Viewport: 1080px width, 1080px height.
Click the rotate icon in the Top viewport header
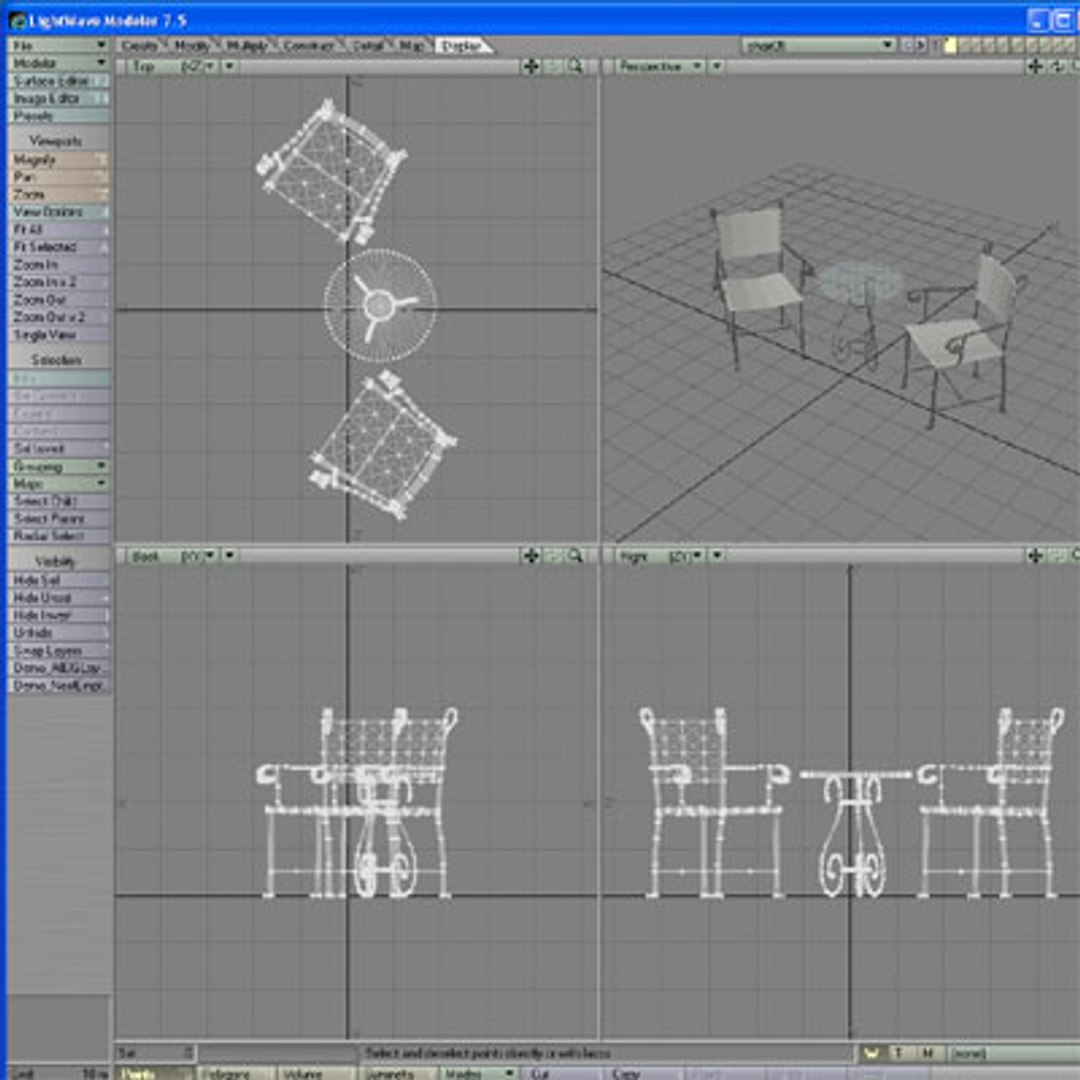554,66
